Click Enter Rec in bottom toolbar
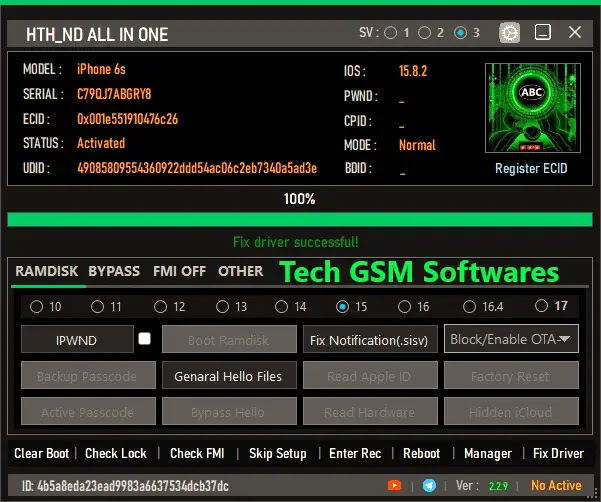601x502 pixels. tap(355, 453)
